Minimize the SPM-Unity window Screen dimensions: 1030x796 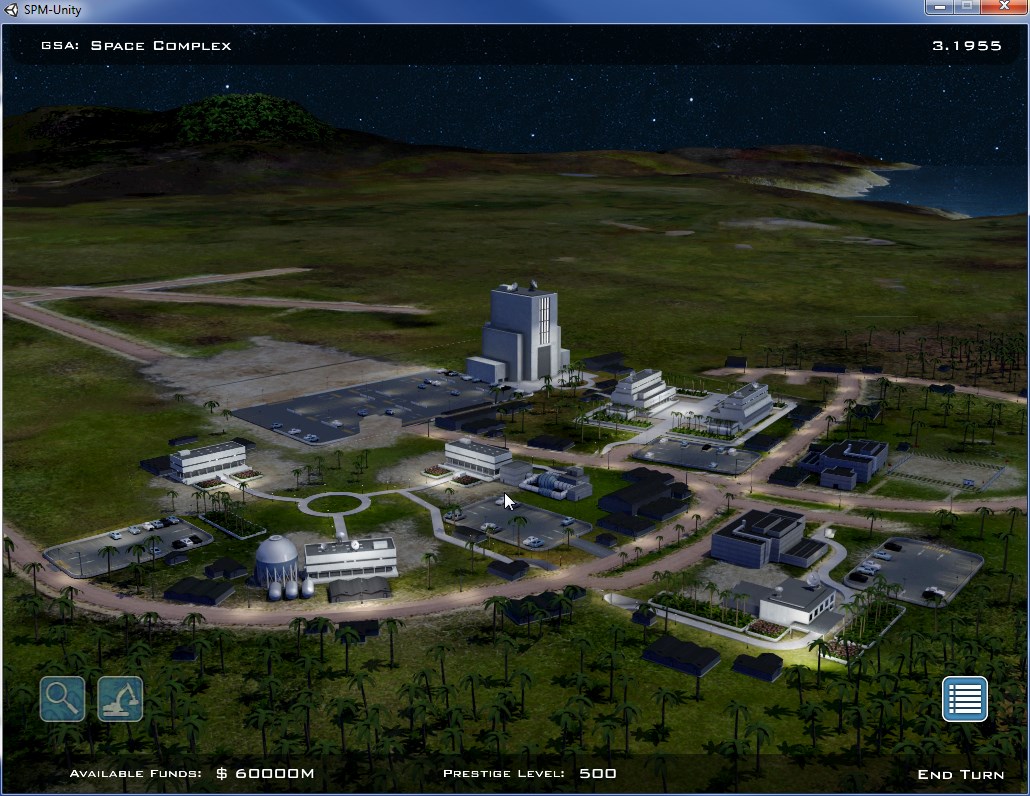[x=939, y=8]
